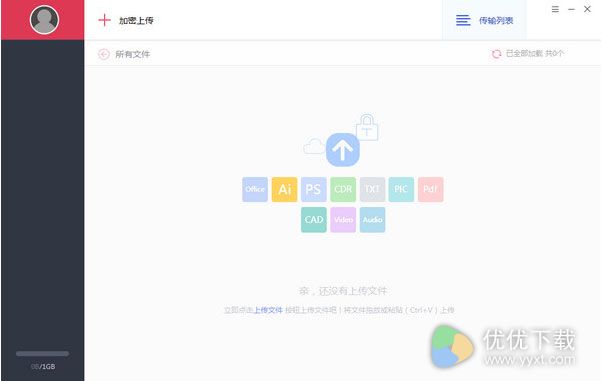The width and height of the screenshot is (602, 381).
Task: Click the padlock icon above the upload arrow
Action: (367, 127)
